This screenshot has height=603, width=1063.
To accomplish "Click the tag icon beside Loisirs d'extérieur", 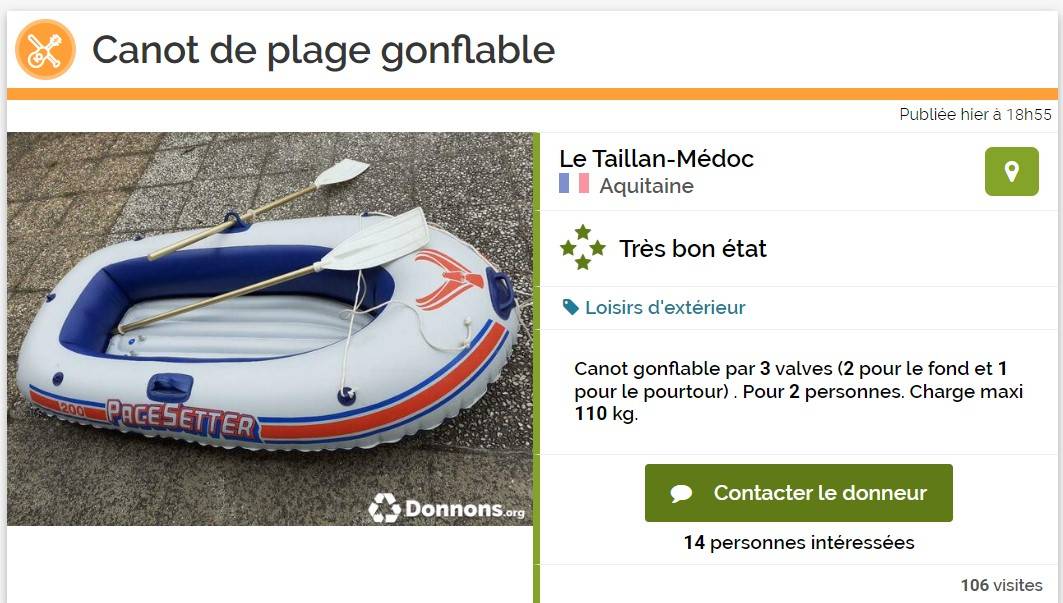I will tap(571, 308).
